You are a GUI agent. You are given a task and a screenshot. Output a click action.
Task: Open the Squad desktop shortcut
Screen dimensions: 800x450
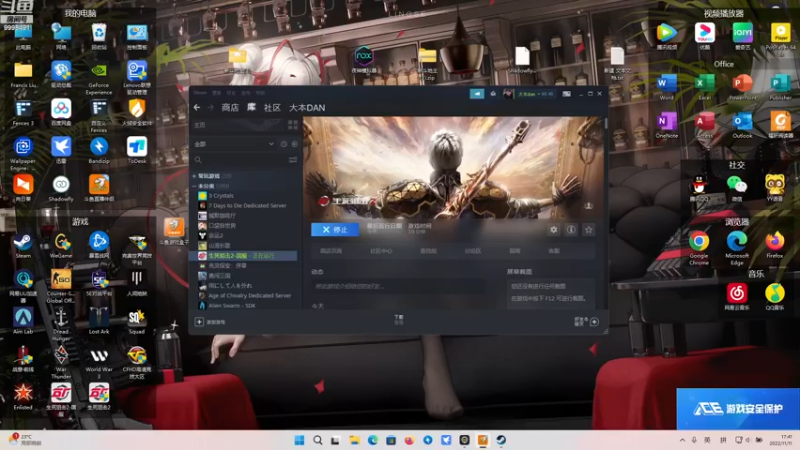pos(137,320)
